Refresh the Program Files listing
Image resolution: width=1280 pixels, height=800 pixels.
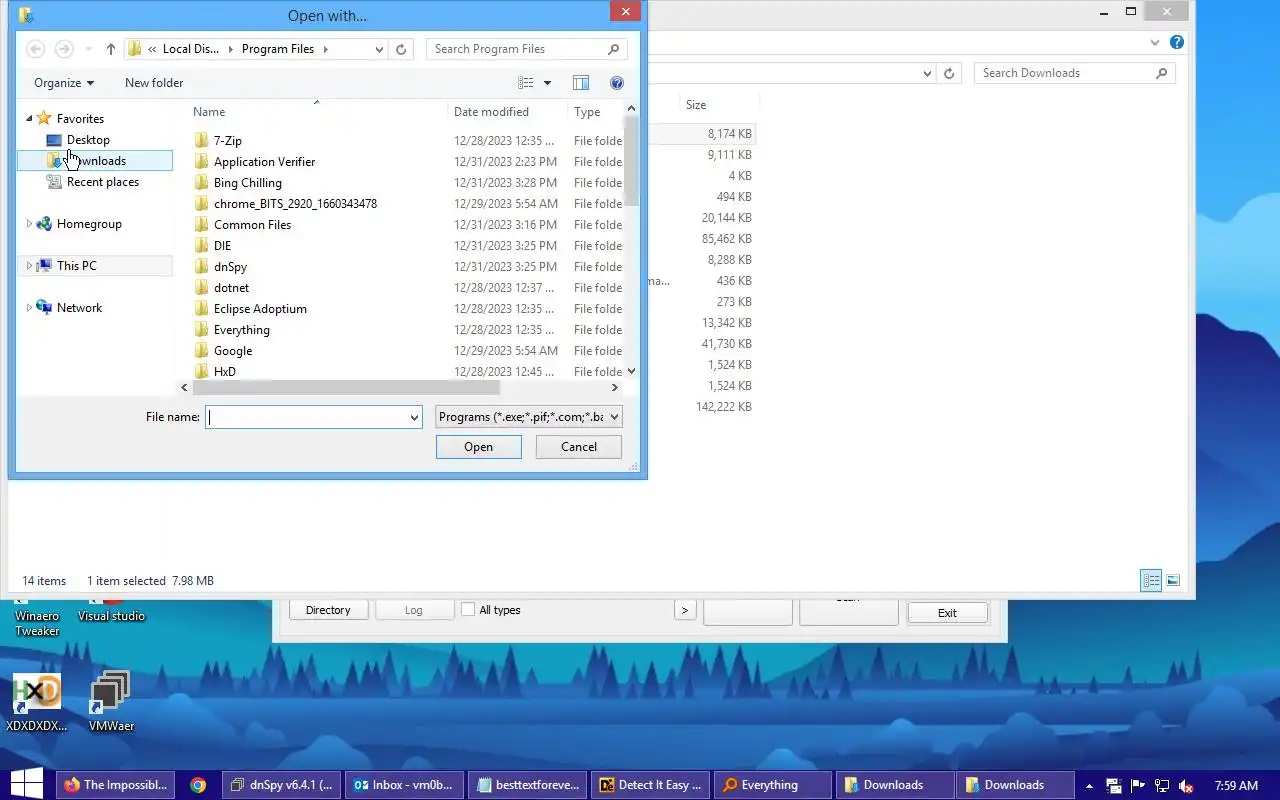[401, 49]
